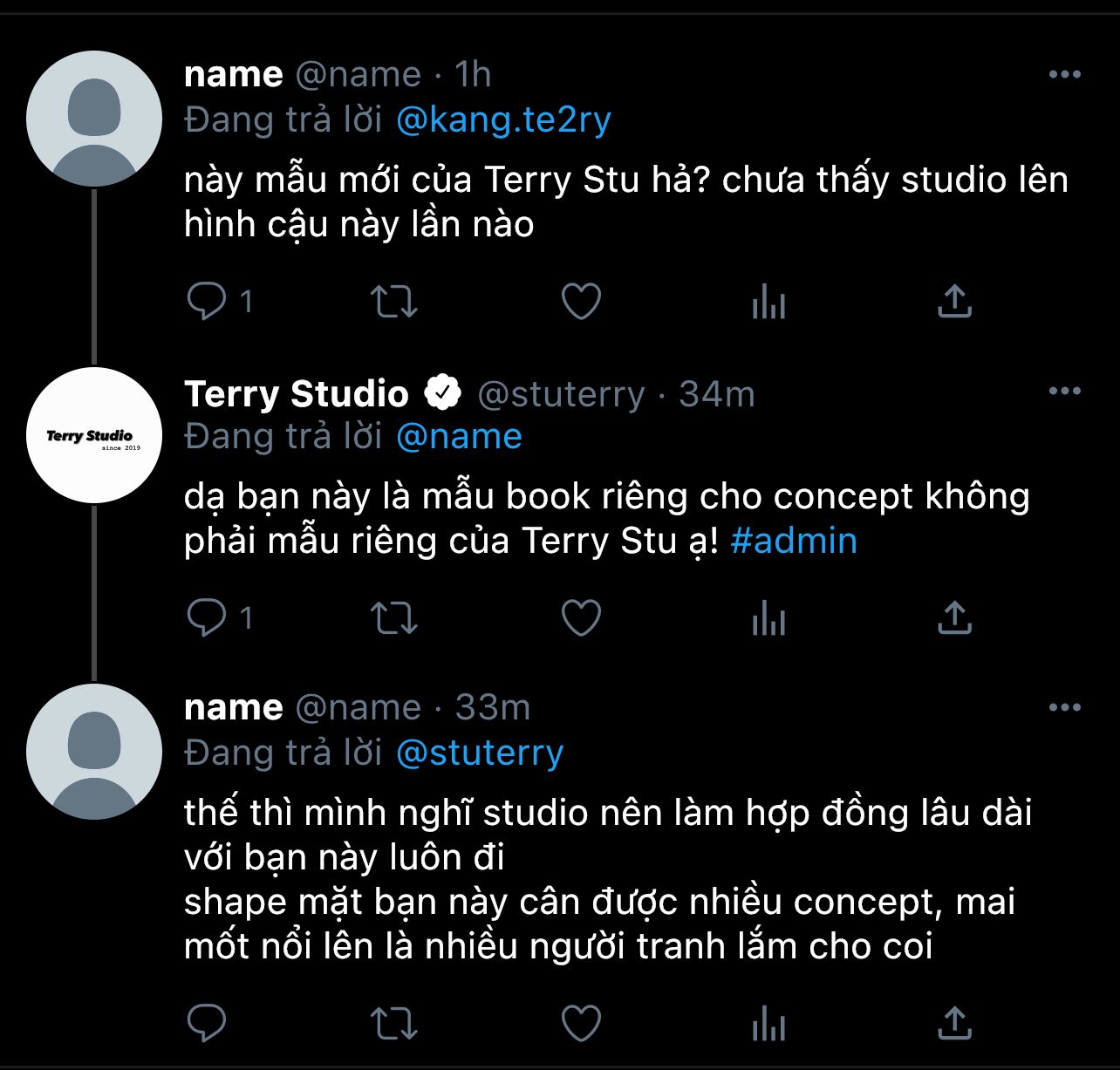
Task: Retweet the first tweet by name
Action: [394, 302]
